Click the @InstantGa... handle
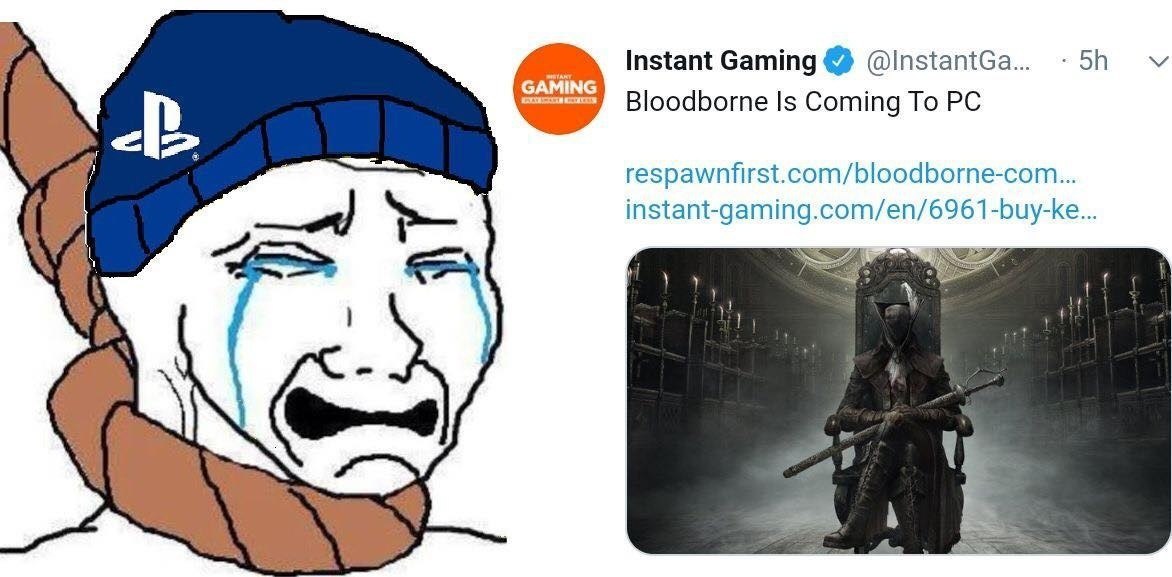Viewport: 1172px width, 577px height. 948,61
